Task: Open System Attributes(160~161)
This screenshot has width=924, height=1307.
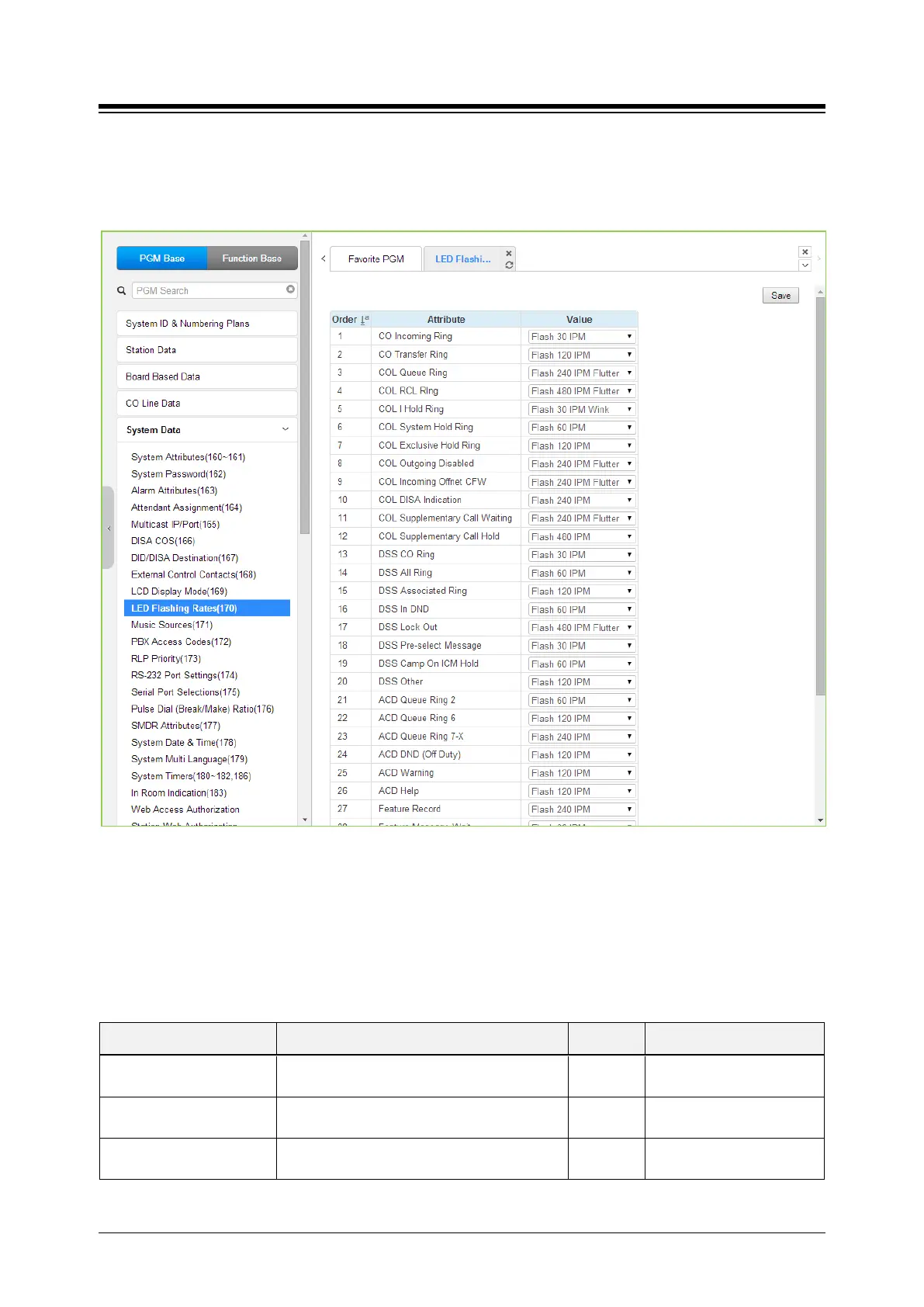Action: 188,457
